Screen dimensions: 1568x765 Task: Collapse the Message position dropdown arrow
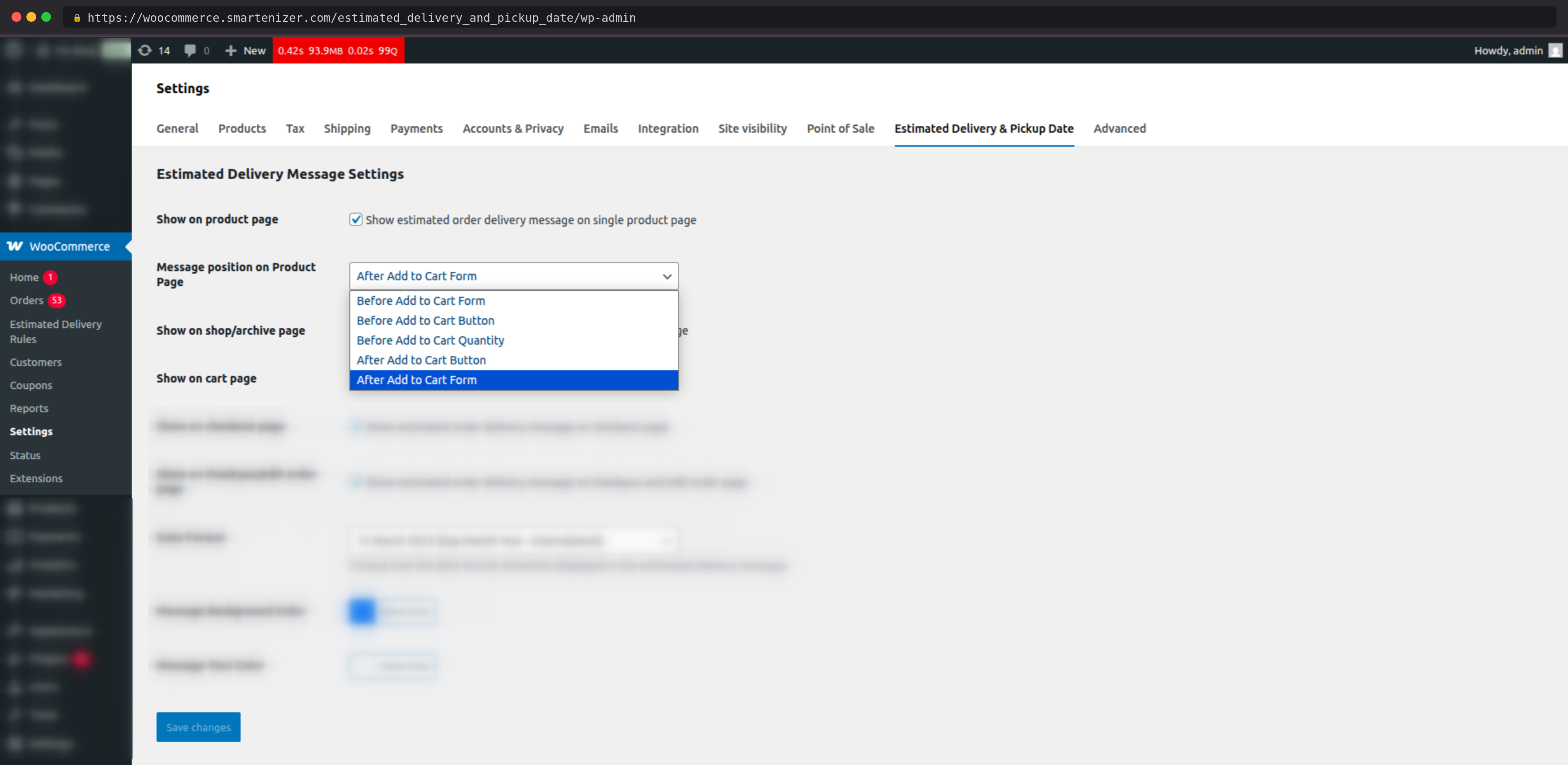pyautogui.click(x=667, y=277)
